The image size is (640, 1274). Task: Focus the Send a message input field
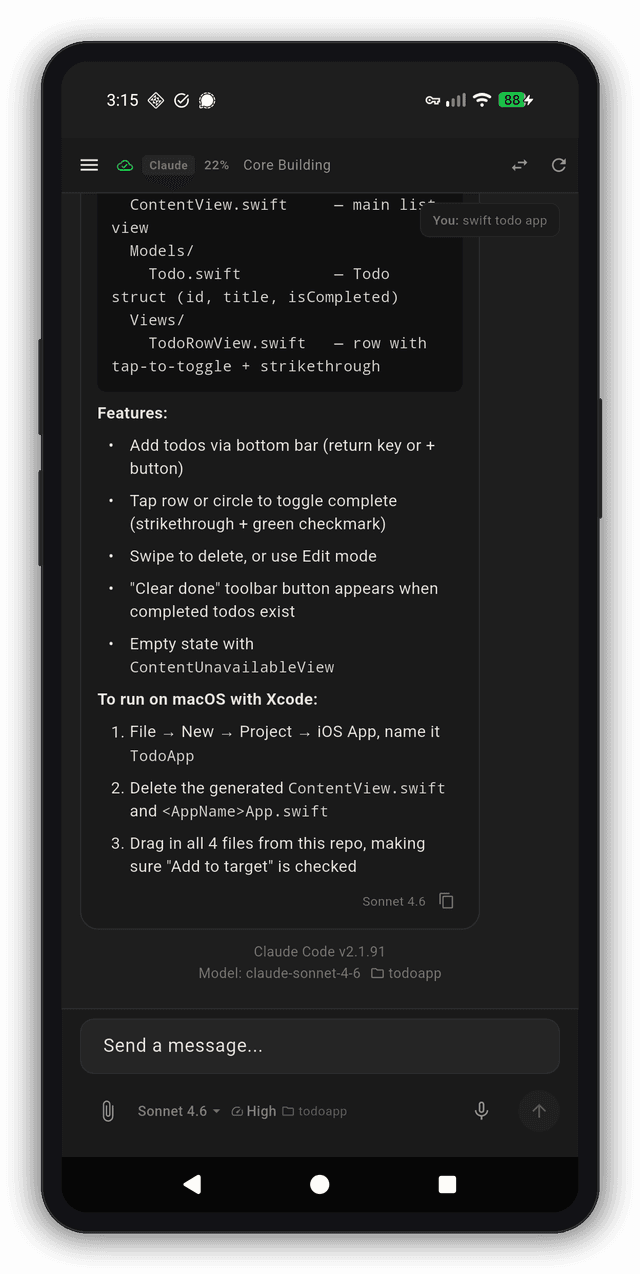click(319, 1045)
